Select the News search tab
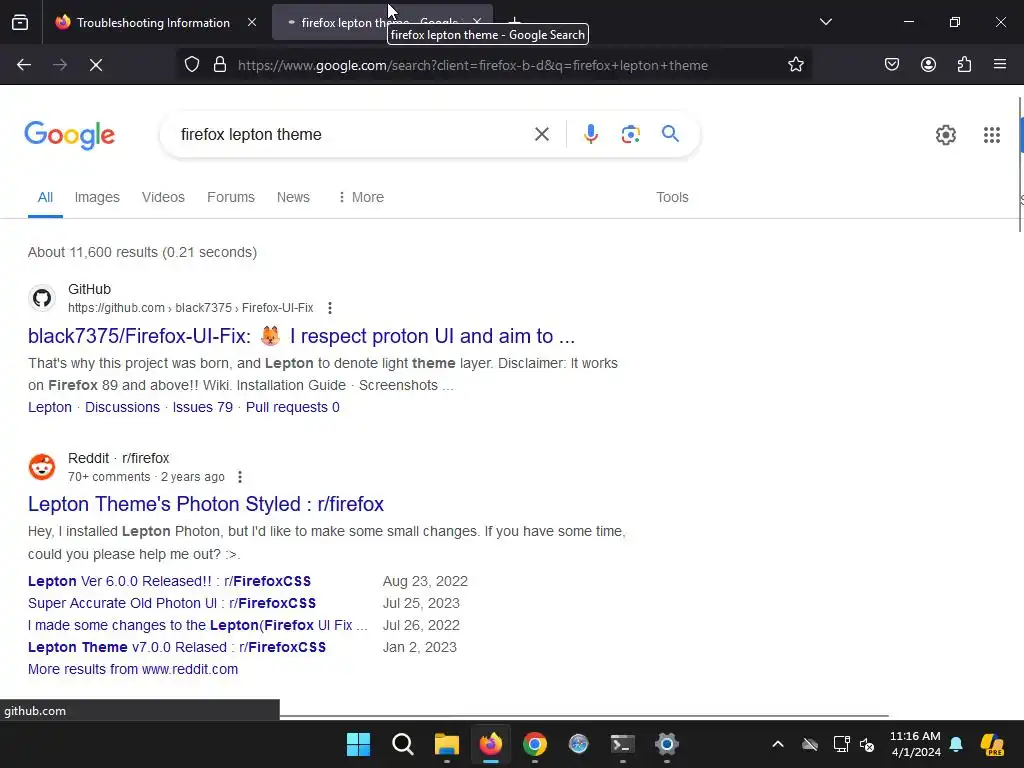The image size is (1024, 768). (293, 197)
